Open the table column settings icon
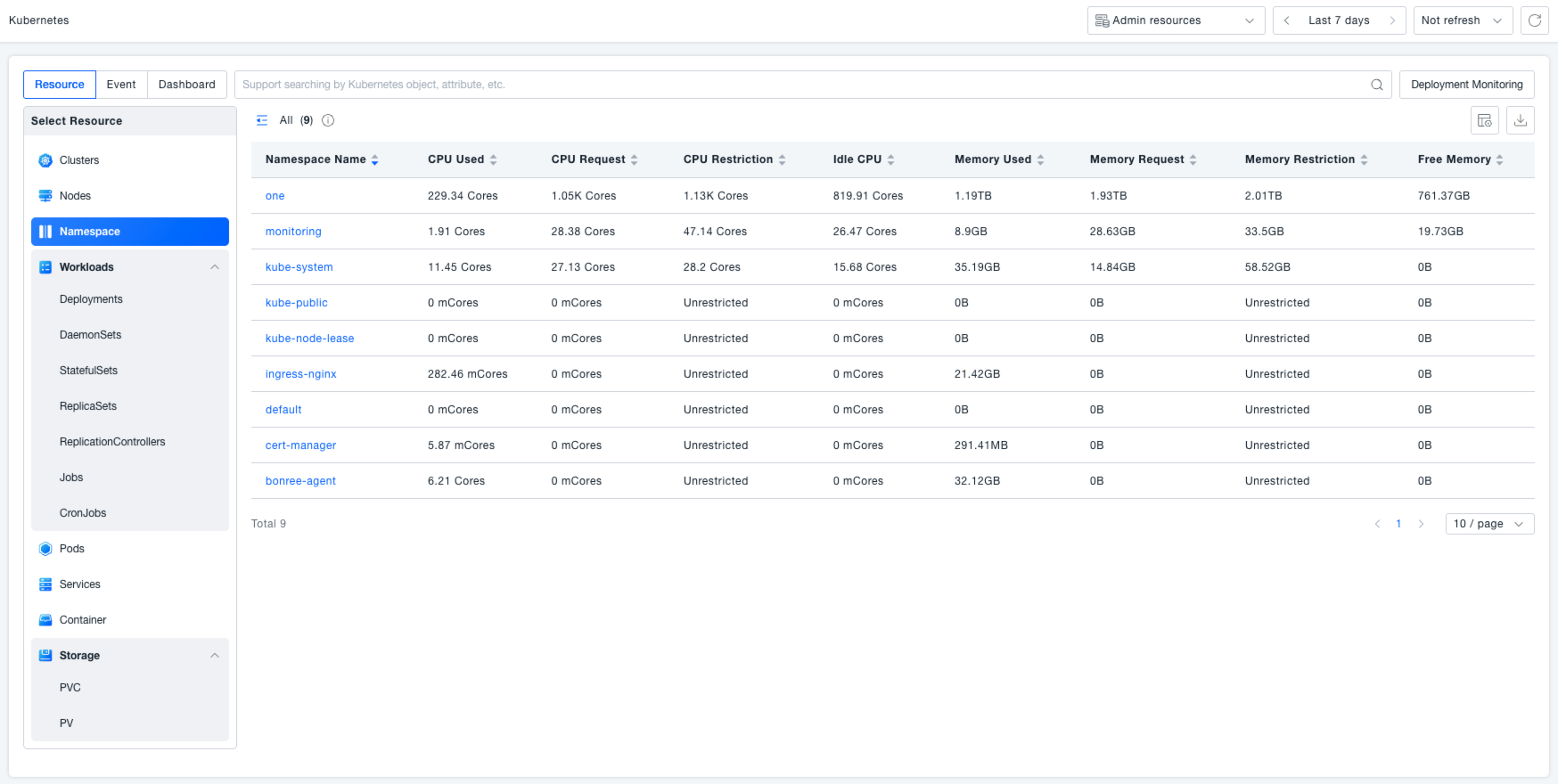This screenshot has height=784, width=1558. click(1484, 120)
